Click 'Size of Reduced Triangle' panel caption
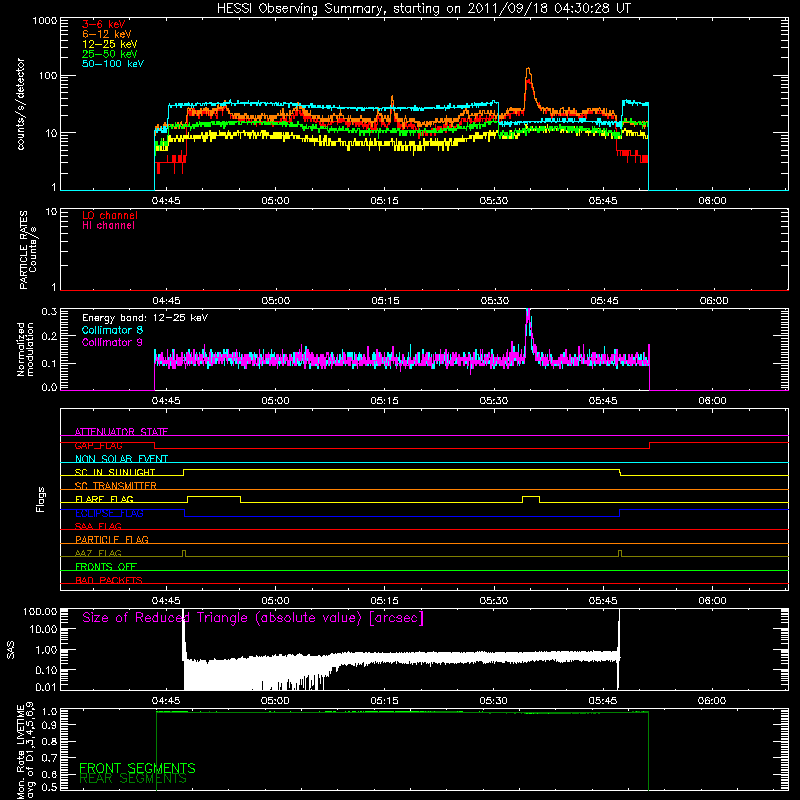 point(253,618)
